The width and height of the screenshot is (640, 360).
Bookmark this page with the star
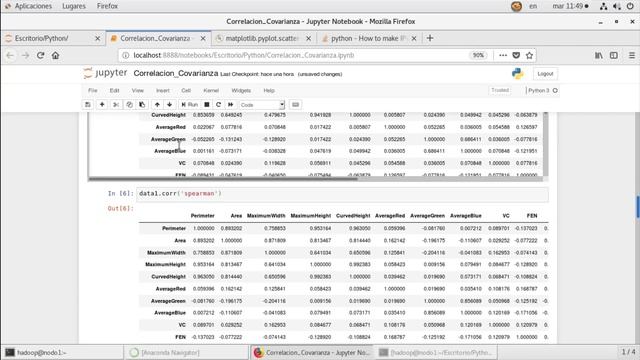pyautogui.click(x=529, y=56)
